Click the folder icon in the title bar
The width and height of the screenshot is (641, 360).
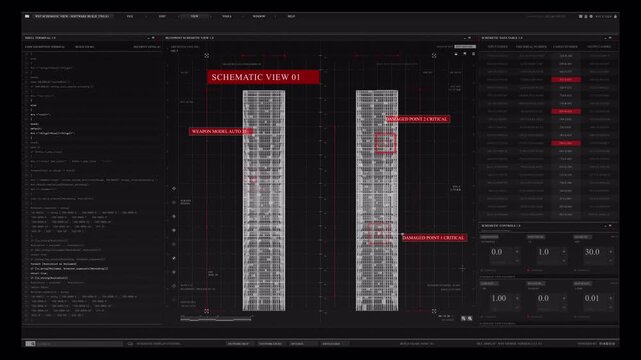click(27, 16)
